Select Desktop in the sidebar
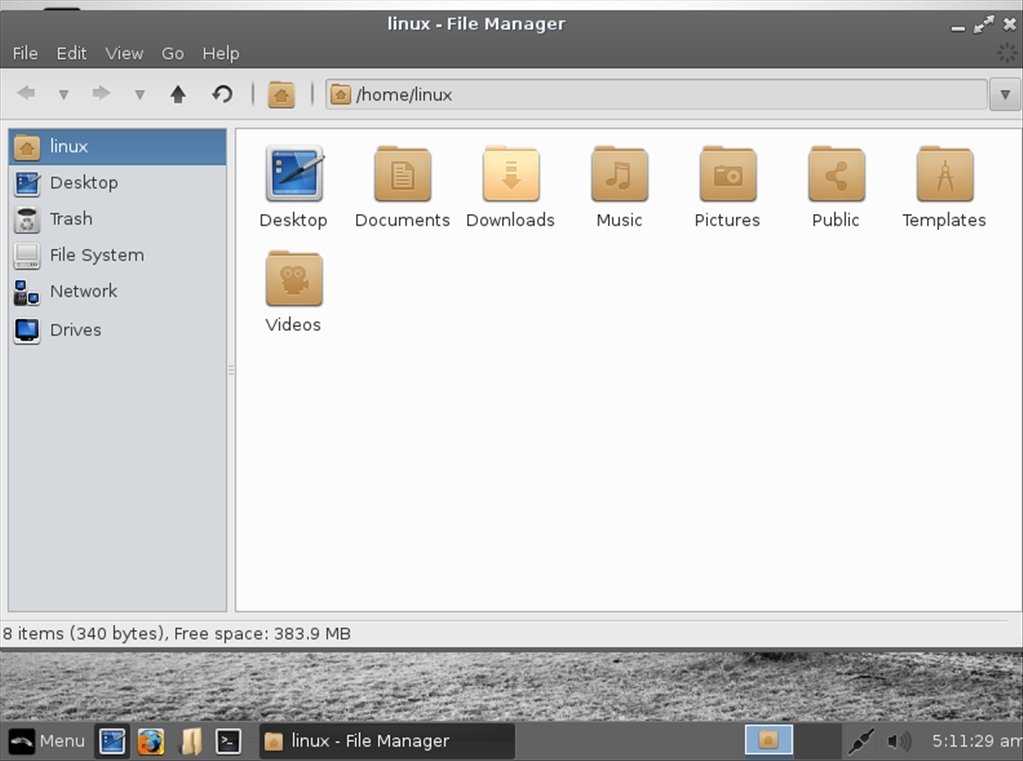 click(117, 183)
